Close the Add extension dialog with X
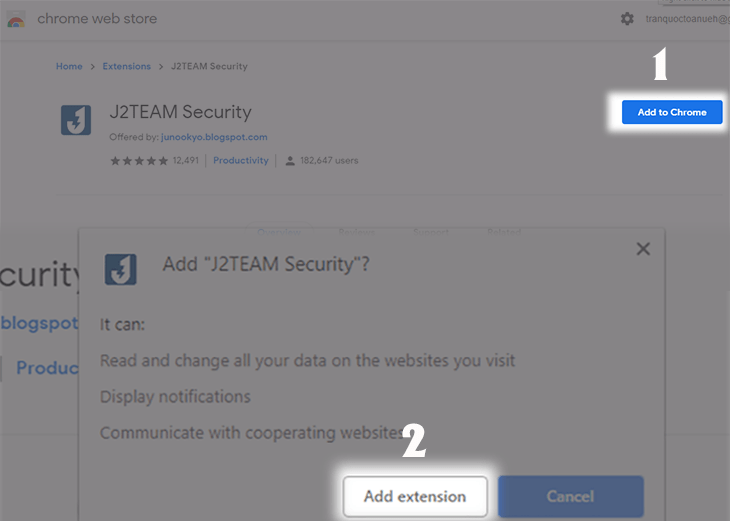The image size is (730, 521). [x=643, y=249]
